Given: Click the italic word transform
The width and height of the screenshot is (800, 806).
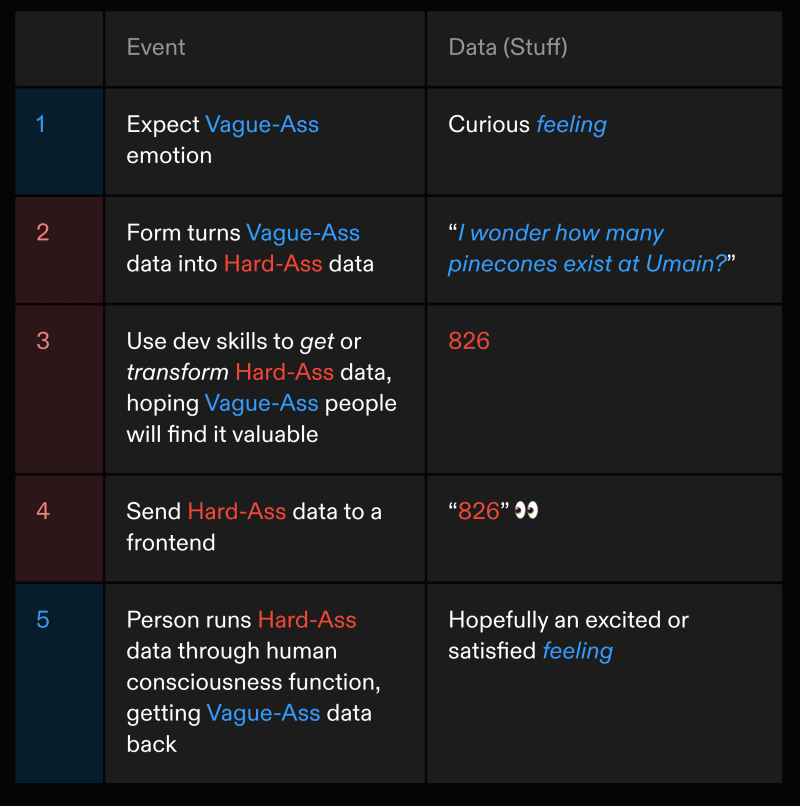Looking at the screenshot, I should coord(177,372).
